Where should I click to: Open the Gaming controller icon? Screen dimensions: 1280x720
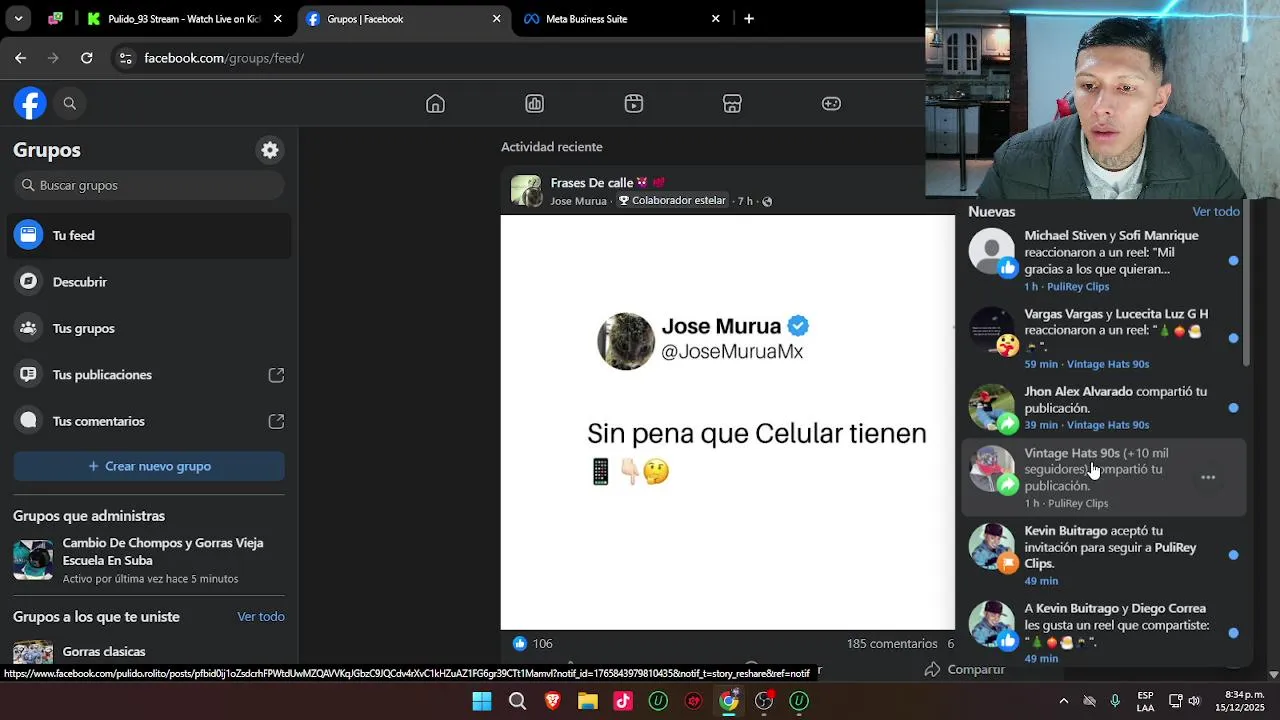[831, 104]
